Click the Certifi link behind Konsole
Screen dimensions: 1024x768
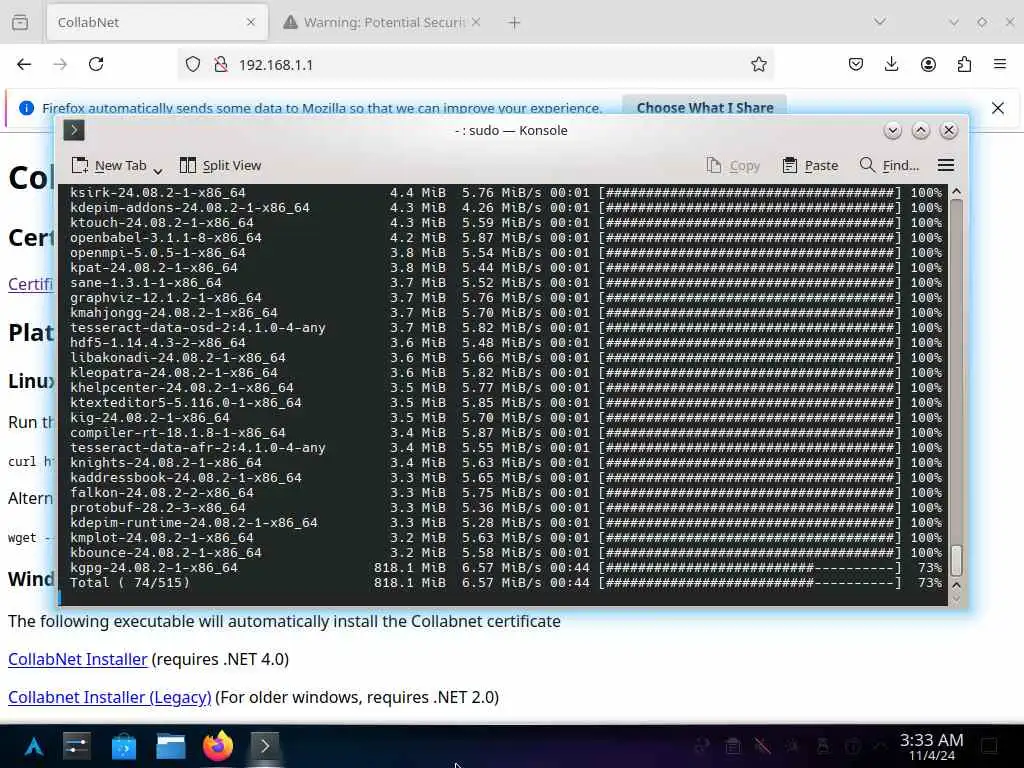click(x=30, y=284)
